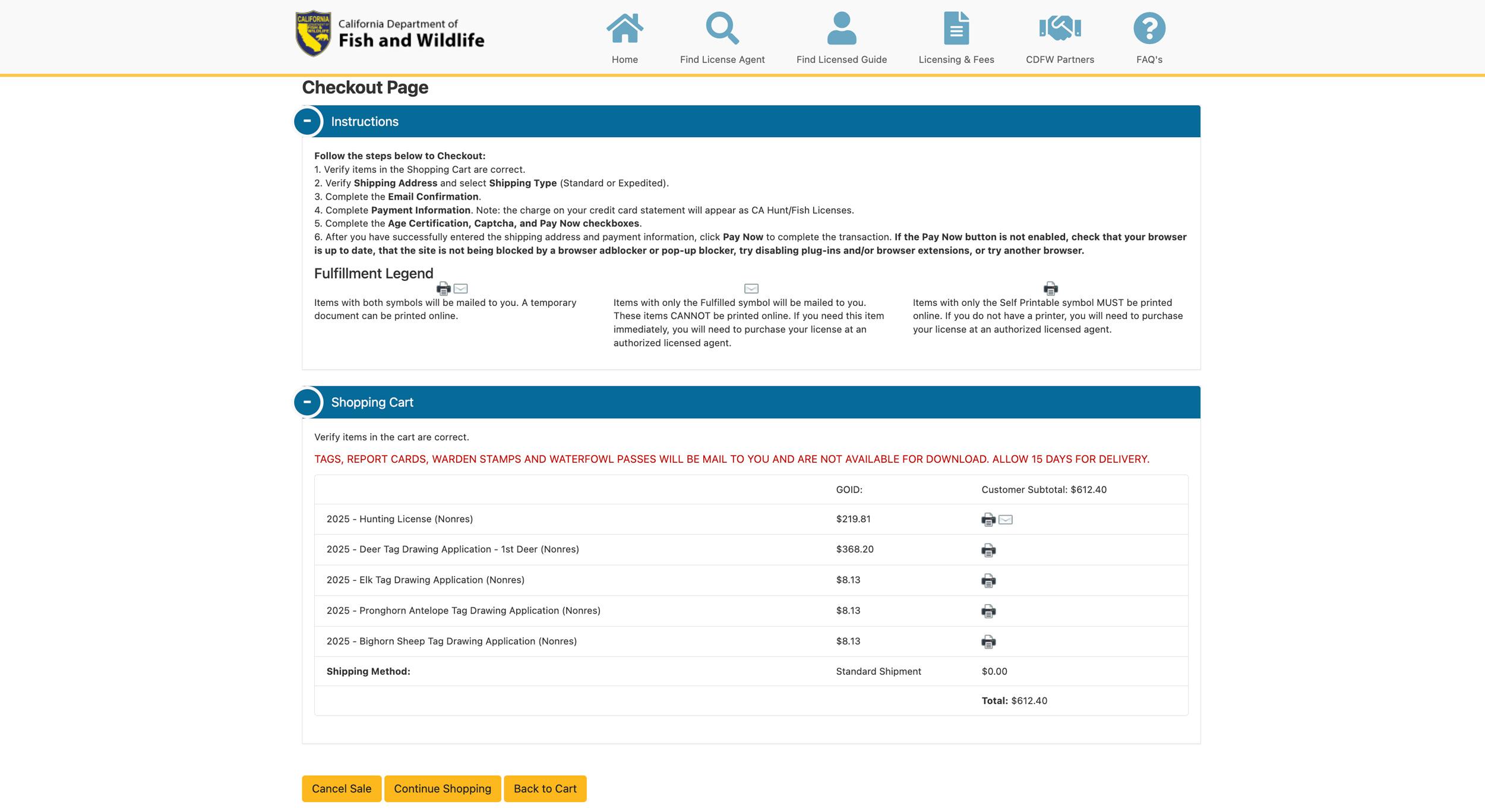
Task: Click the Home navigation icon
Action: [624, 27]
